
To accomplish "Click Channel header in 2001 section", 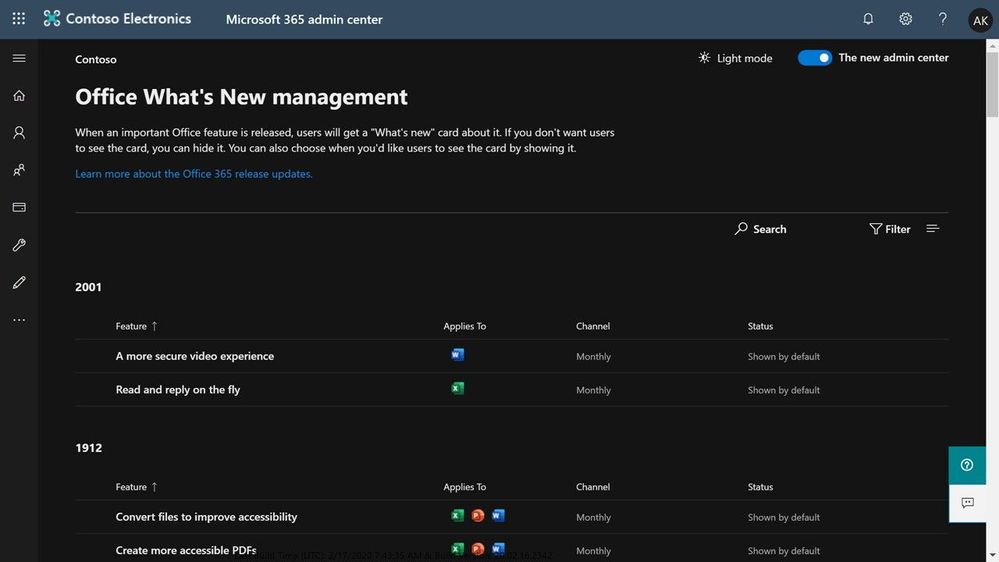I will [x=593, y=326].
